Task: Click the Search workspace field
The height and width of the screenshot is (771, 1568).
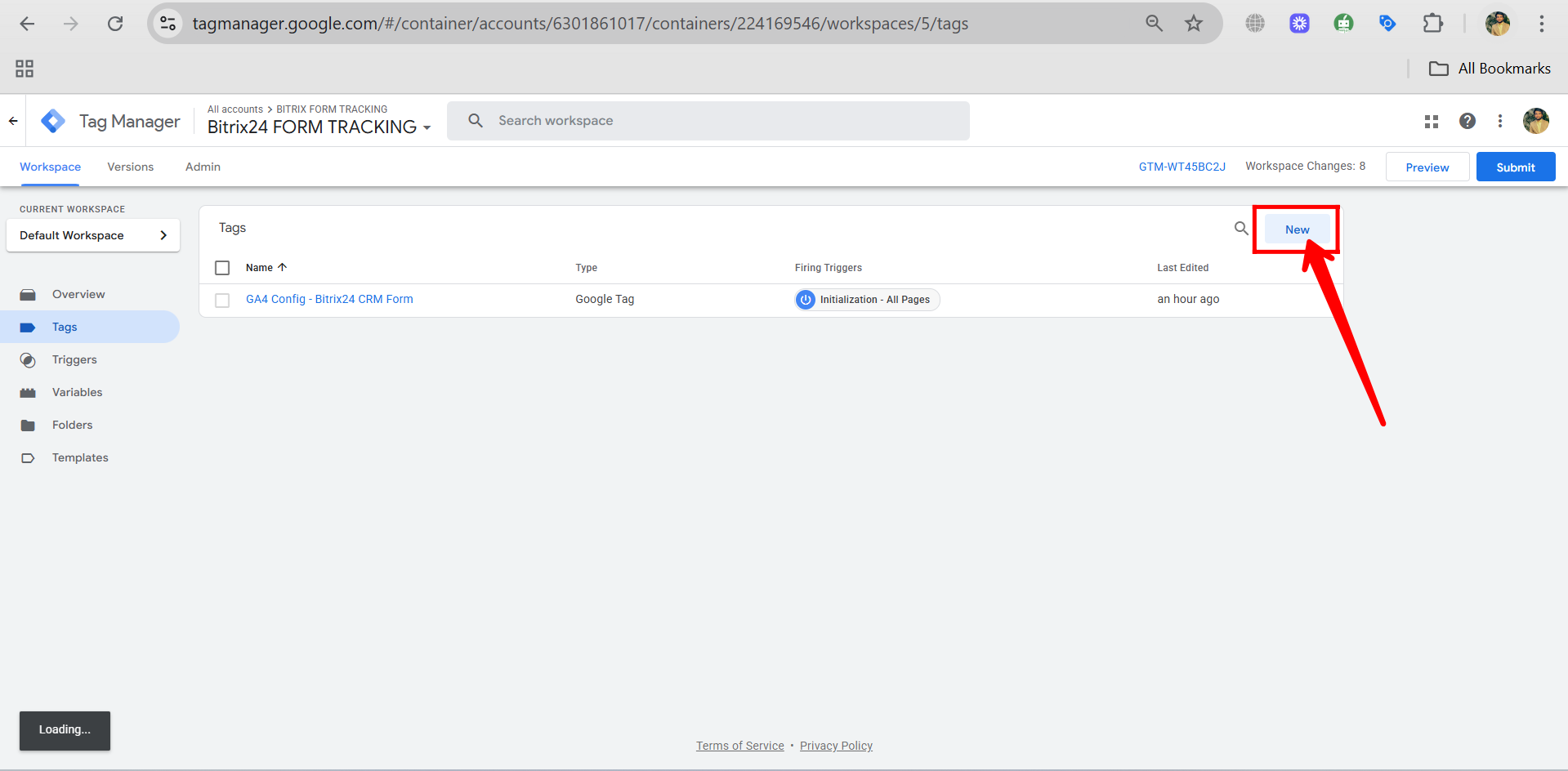Action: coord(708,121)
